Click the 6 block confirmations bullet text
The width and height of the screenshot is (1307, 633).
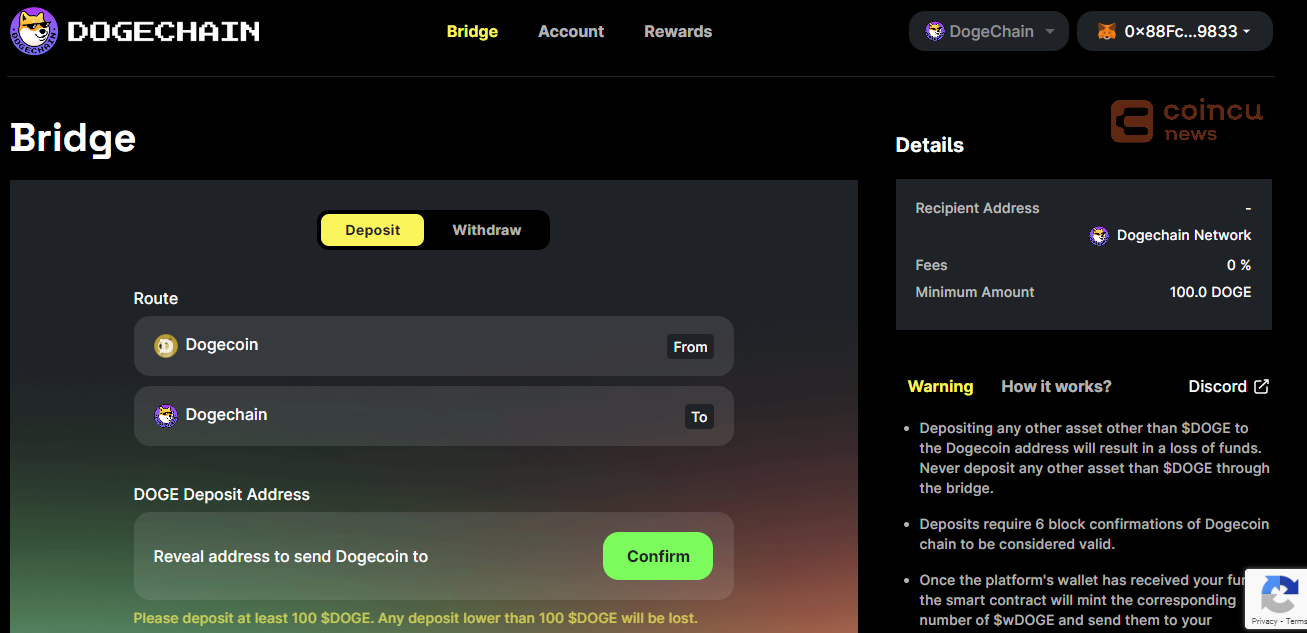point(1094,534)
